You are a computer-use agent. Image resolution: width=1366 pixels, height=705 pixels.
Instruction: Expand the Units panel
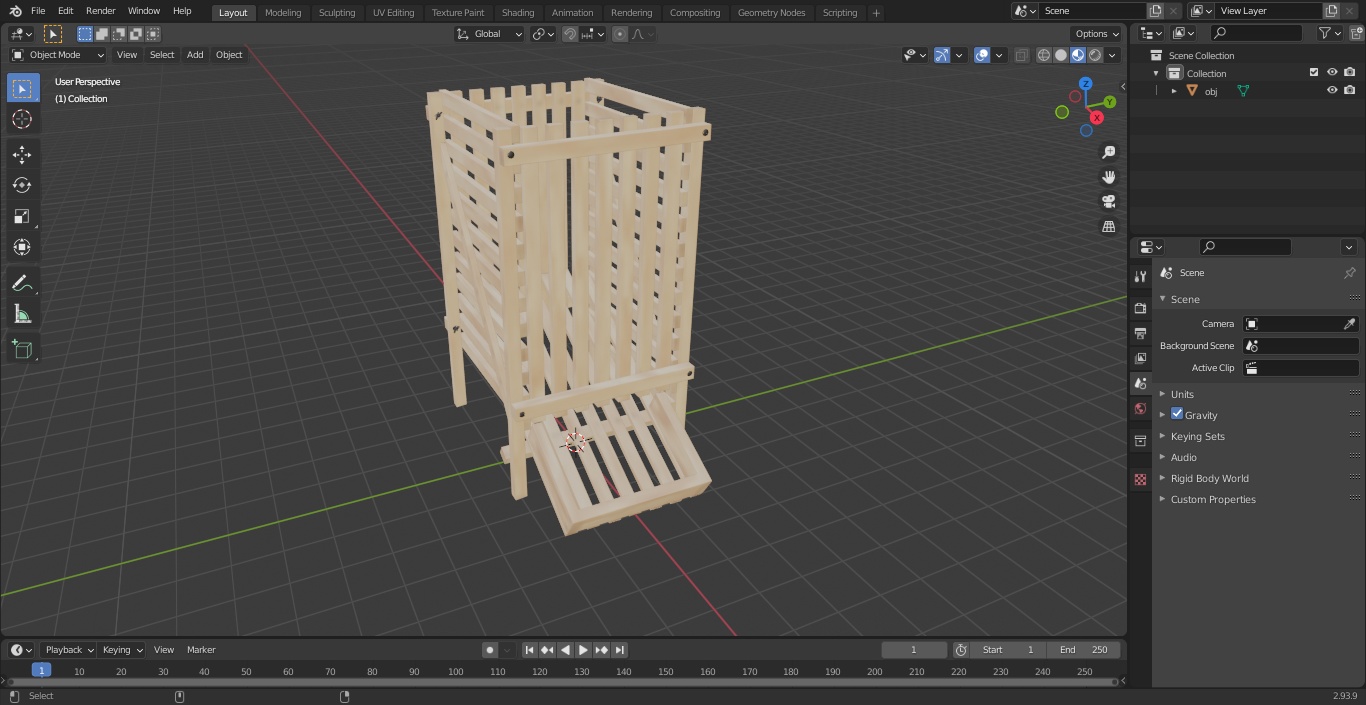tap(1182, 394)
